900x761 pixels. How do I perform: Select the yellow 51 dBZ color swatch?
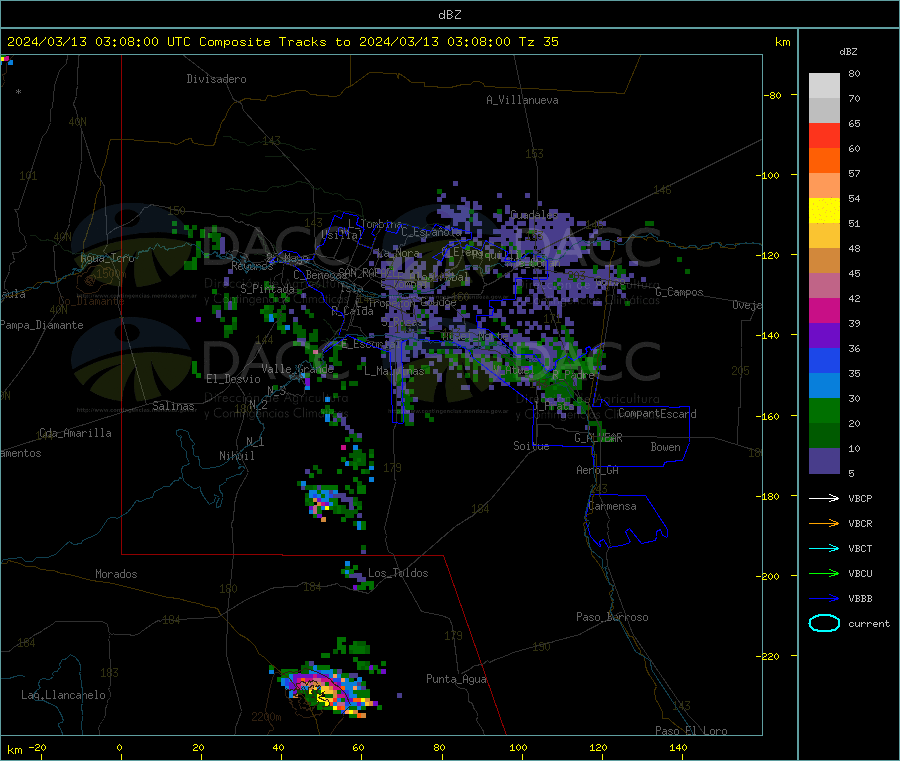pos(824,211)
